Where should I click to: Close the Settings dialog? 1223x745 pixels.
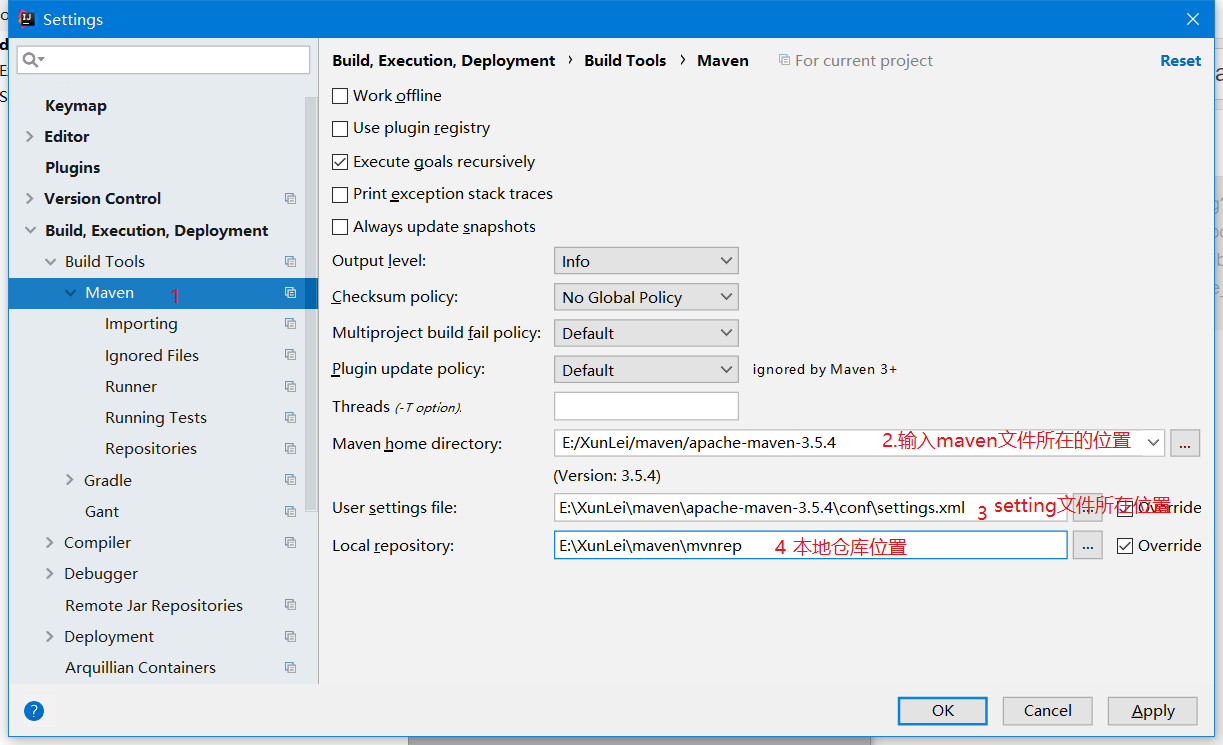[1193, 19]
